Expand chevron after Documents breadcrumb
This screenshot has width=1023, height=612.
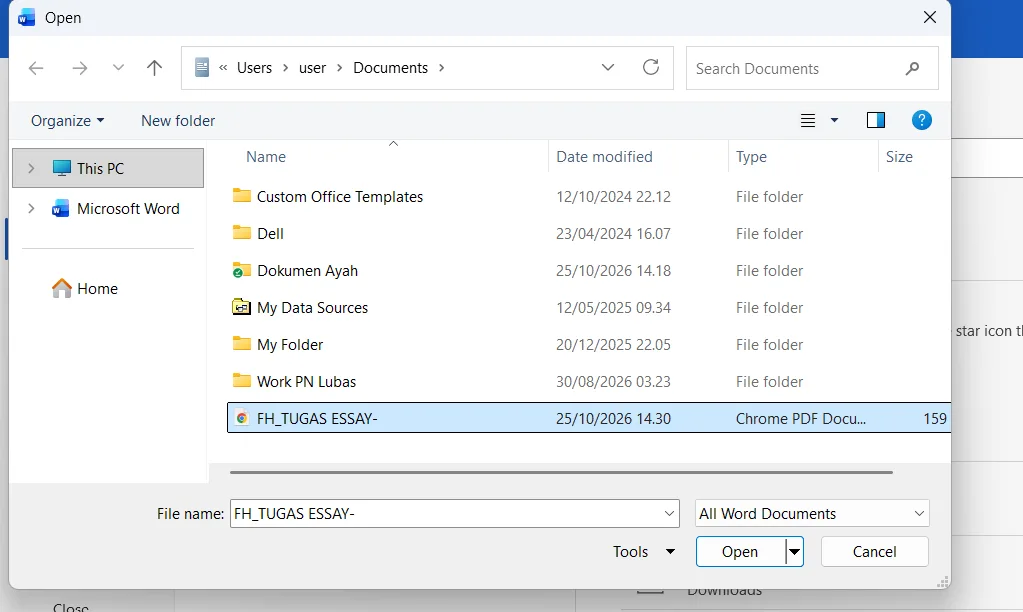click(x=442, y=68)
